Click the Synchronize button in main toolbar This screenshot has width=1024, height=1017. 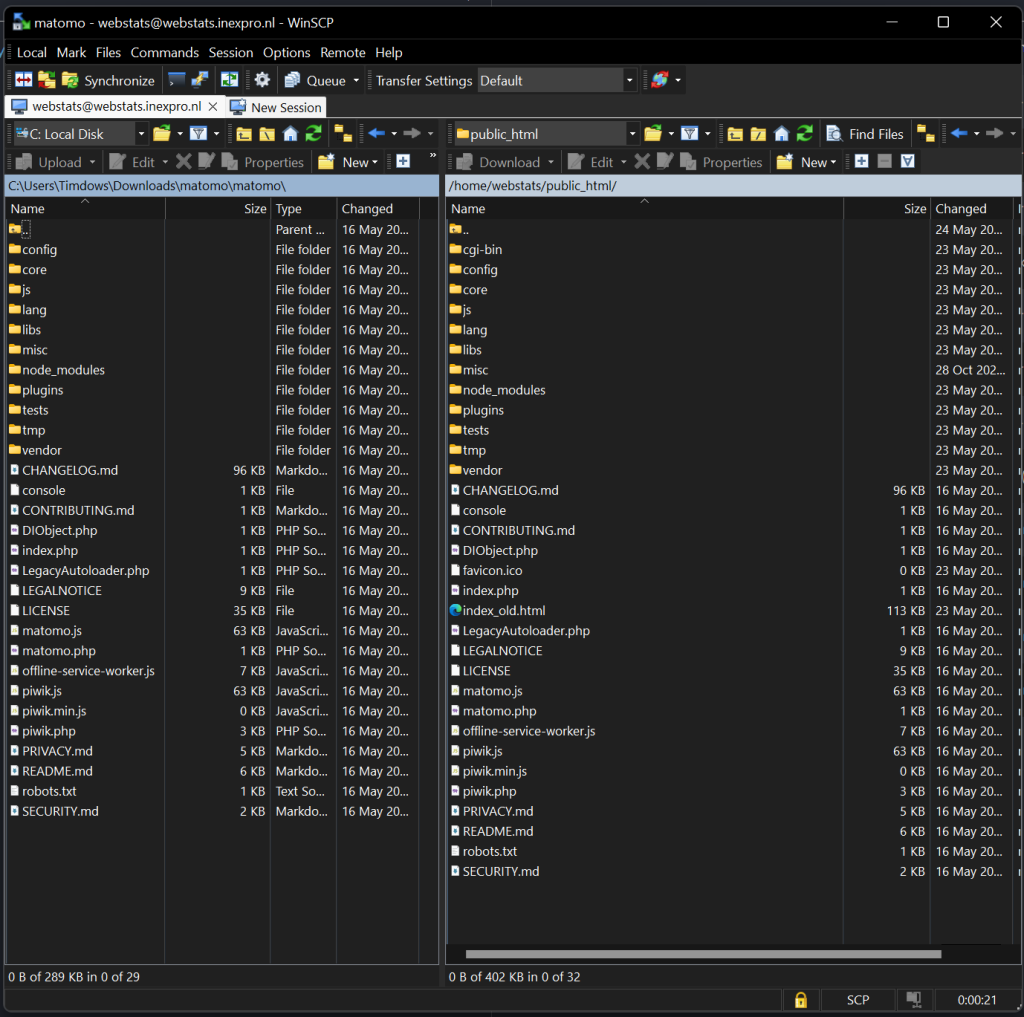[108, 80]
